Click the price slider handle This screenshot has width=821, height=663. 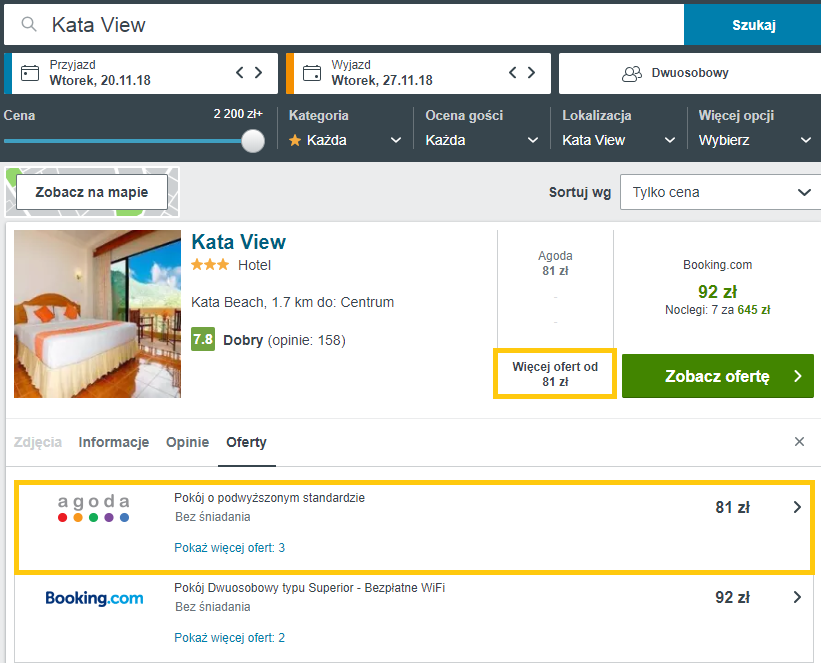(x=253, y=141)
